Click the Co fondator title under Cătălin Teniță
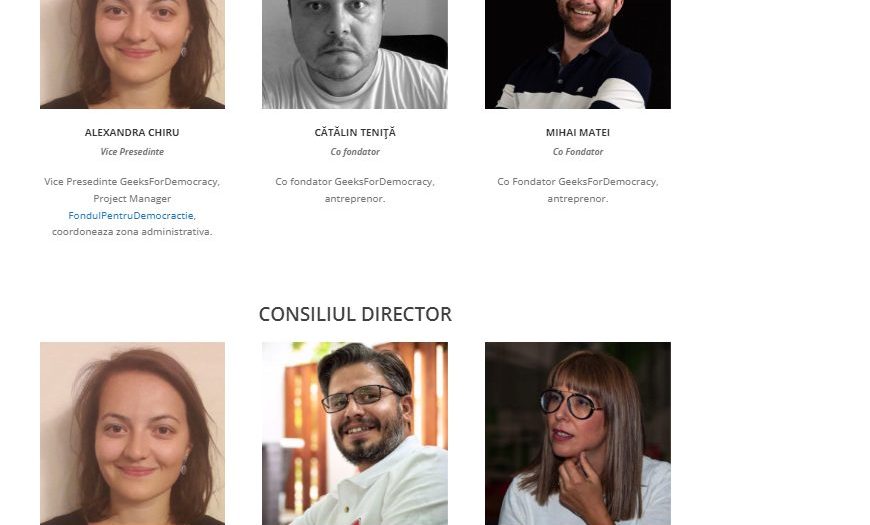The height and width of the screenshot is (525, 870). 355,152
